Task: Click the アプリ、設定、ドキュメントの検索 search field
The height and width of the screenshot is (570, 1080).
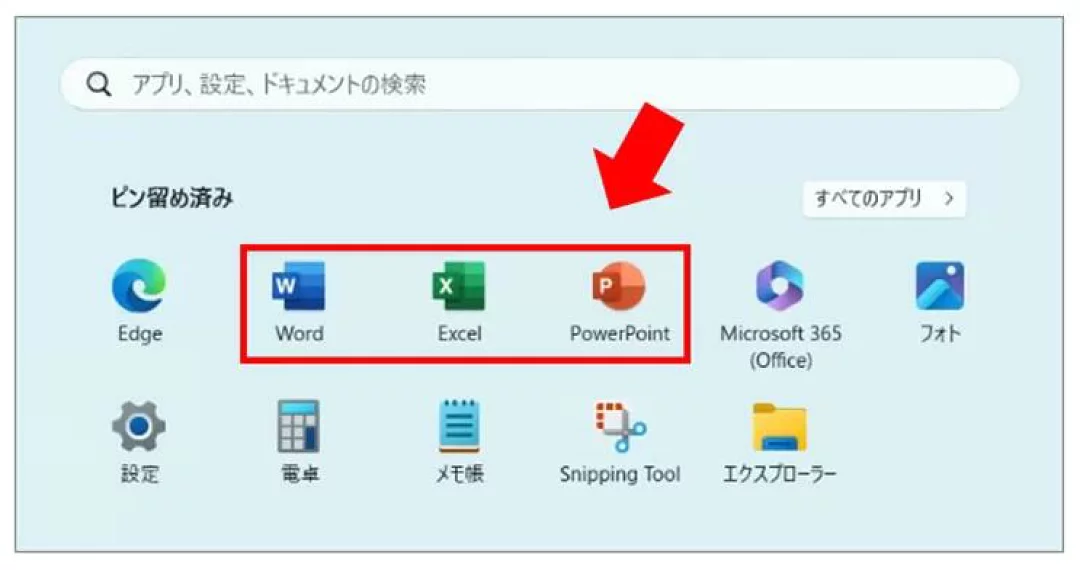Action: click(x=540, y=85)
